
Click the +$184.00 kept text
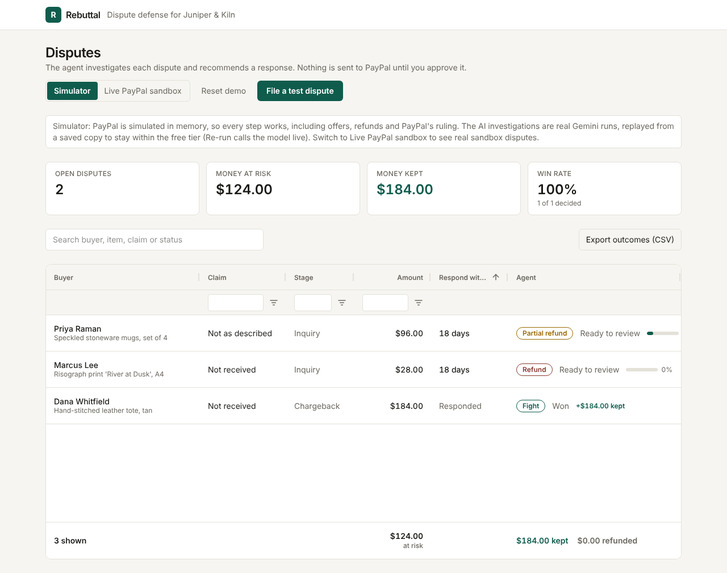[600, 406]
